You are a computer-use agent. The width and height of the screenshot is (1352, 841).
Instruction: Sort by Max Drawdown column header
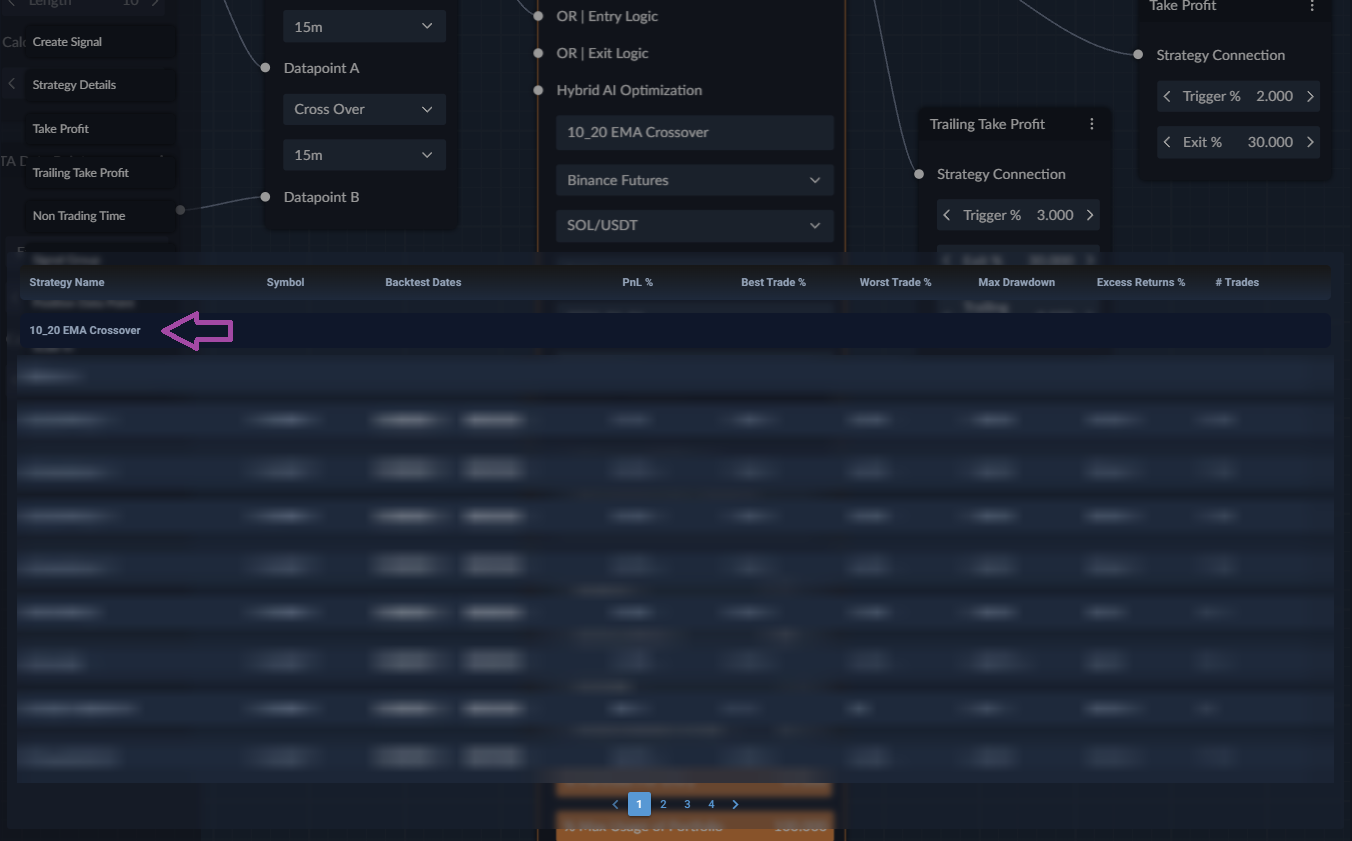pyautogui.click(x=1016, y=282)
